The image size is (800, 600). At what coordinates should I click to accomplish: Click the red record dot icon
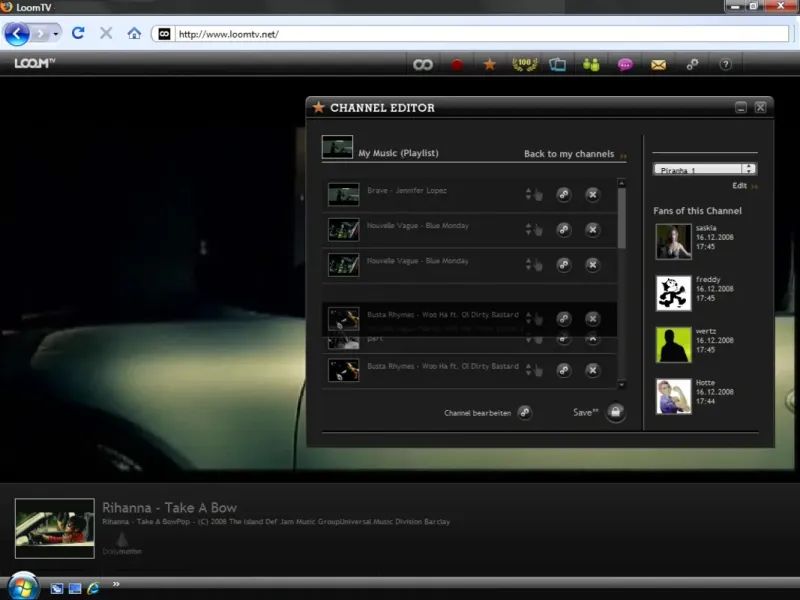pos(457,65)
